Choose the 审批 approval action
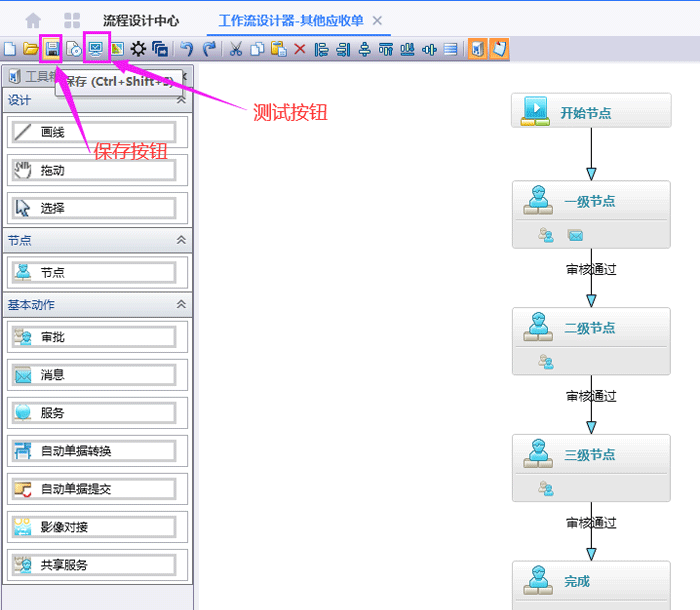 point(94,337)
